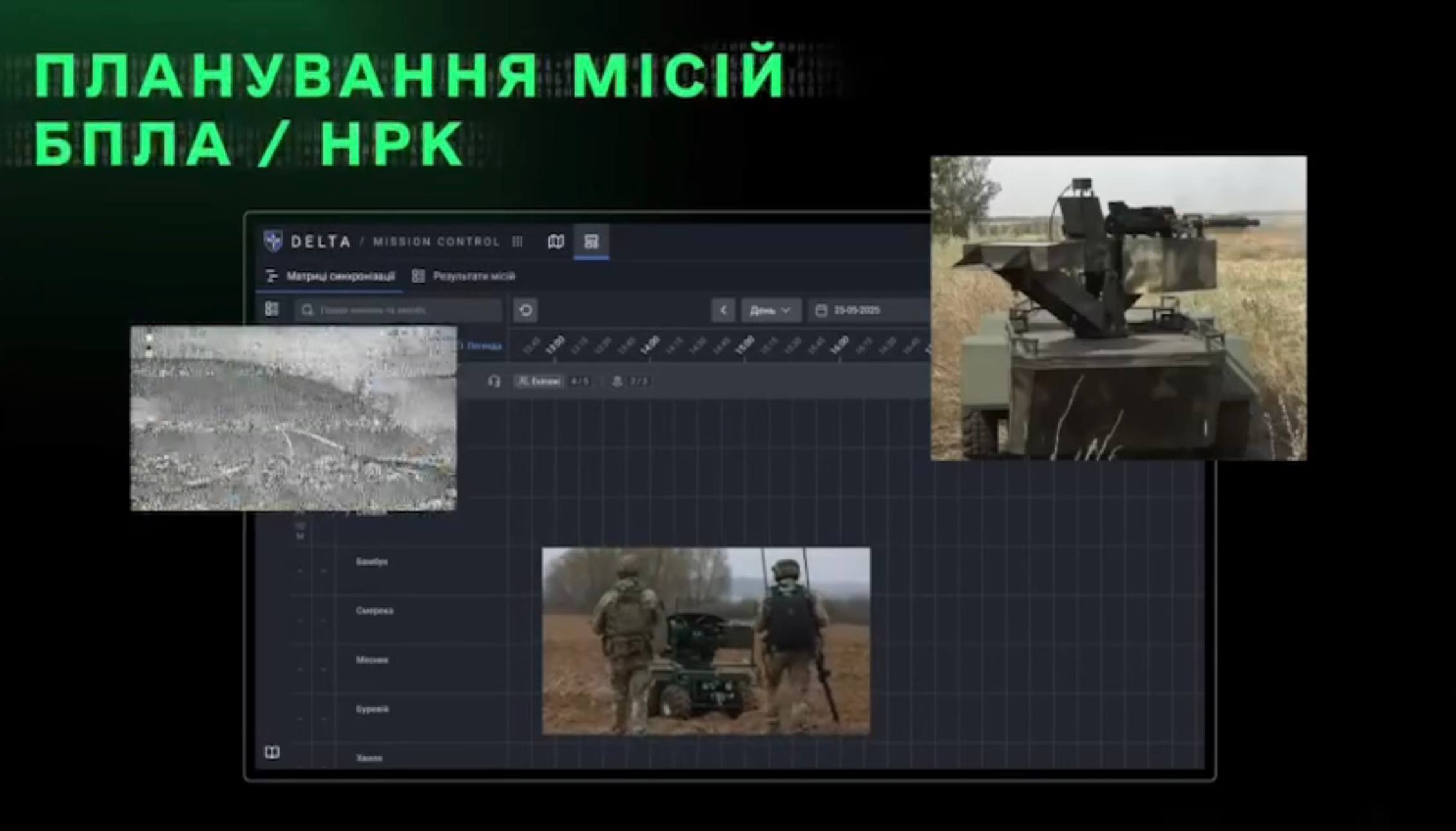Click the Delta shield logo
Screen dimensions: 1456x831
coord(273,241)
